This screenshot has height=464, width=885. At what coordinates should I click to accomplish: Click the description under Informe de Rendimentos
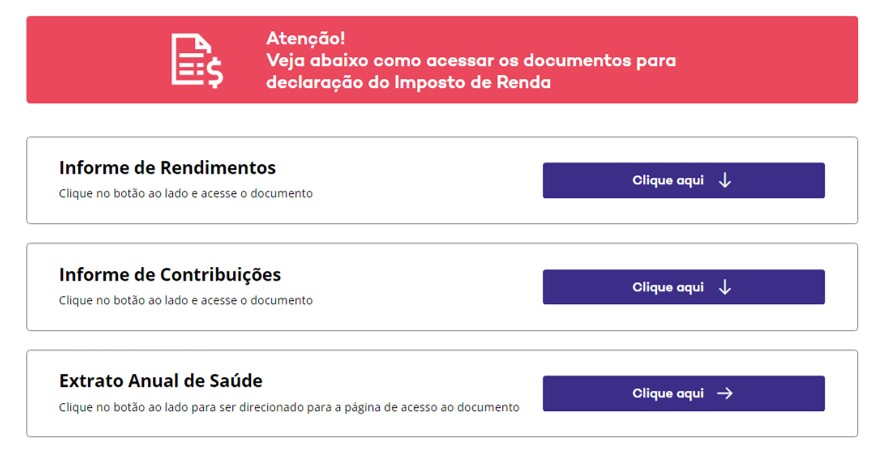[x=185, y=193]
